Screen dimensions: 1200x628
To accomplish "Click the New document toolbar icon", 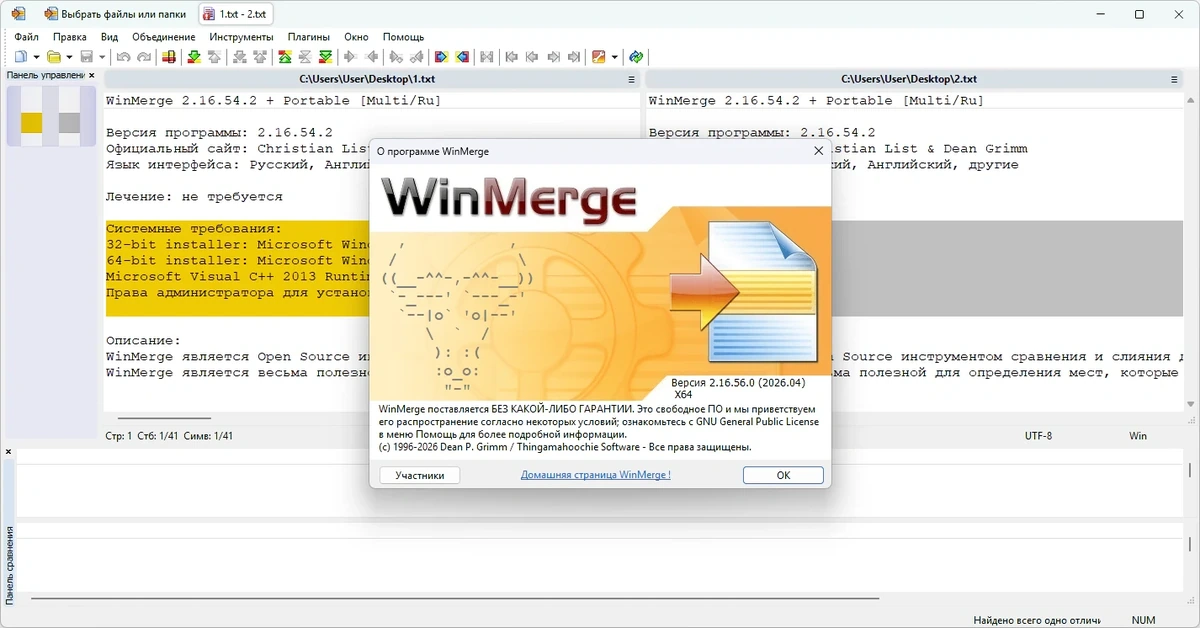I will (21, 57).
